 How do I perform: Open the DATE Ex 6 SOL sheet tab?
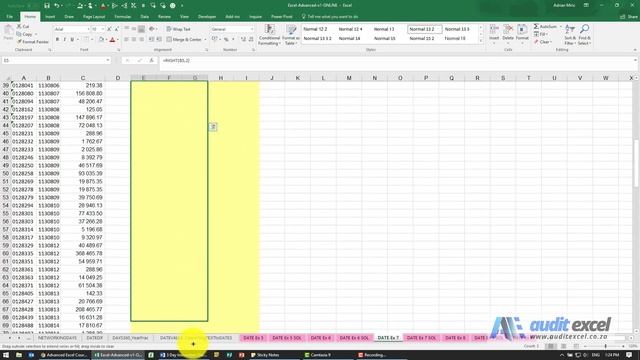point(354,338)
